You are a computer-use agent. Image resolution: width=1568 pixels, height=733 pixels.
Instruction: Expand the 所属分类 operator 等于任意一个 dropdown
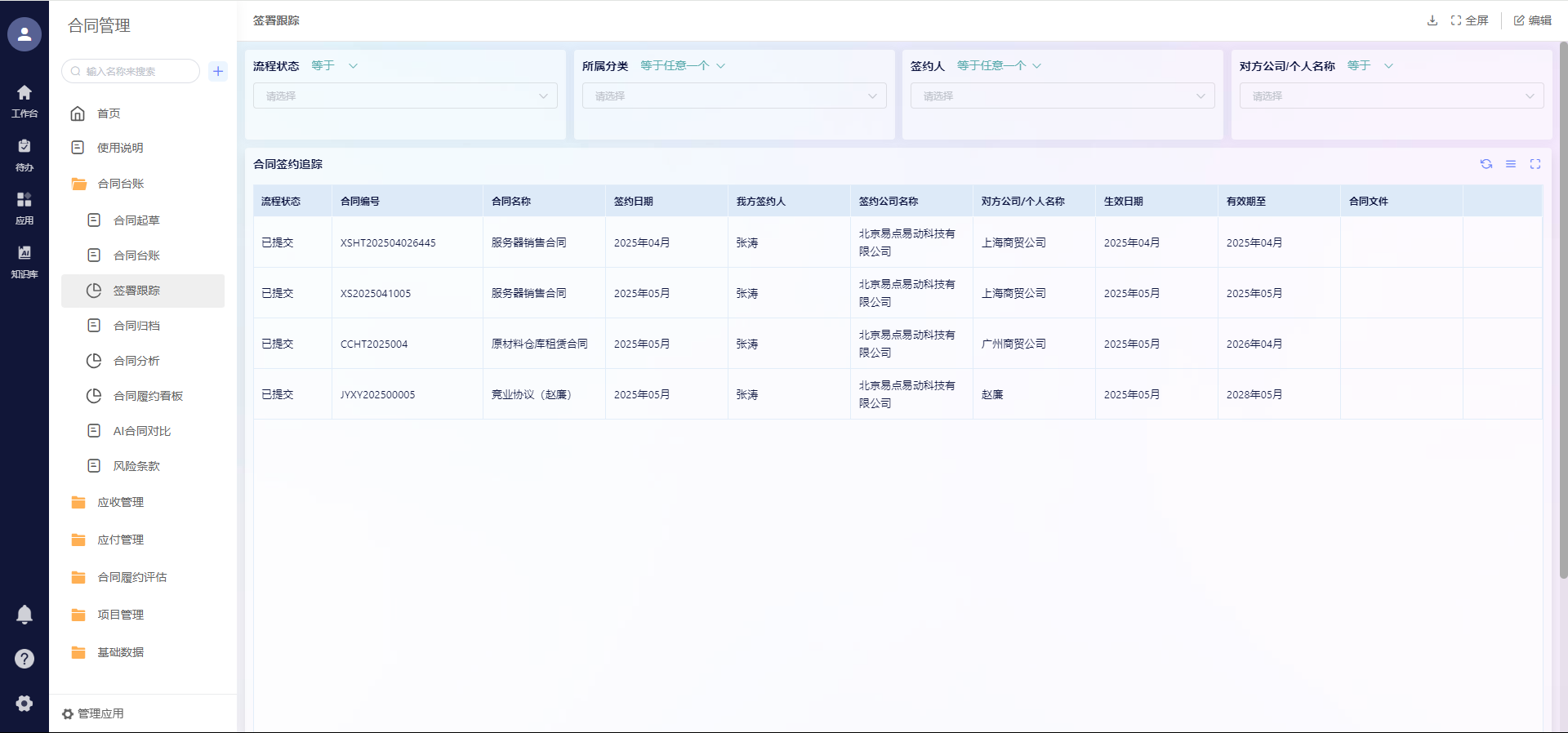(x=683, y=66)
